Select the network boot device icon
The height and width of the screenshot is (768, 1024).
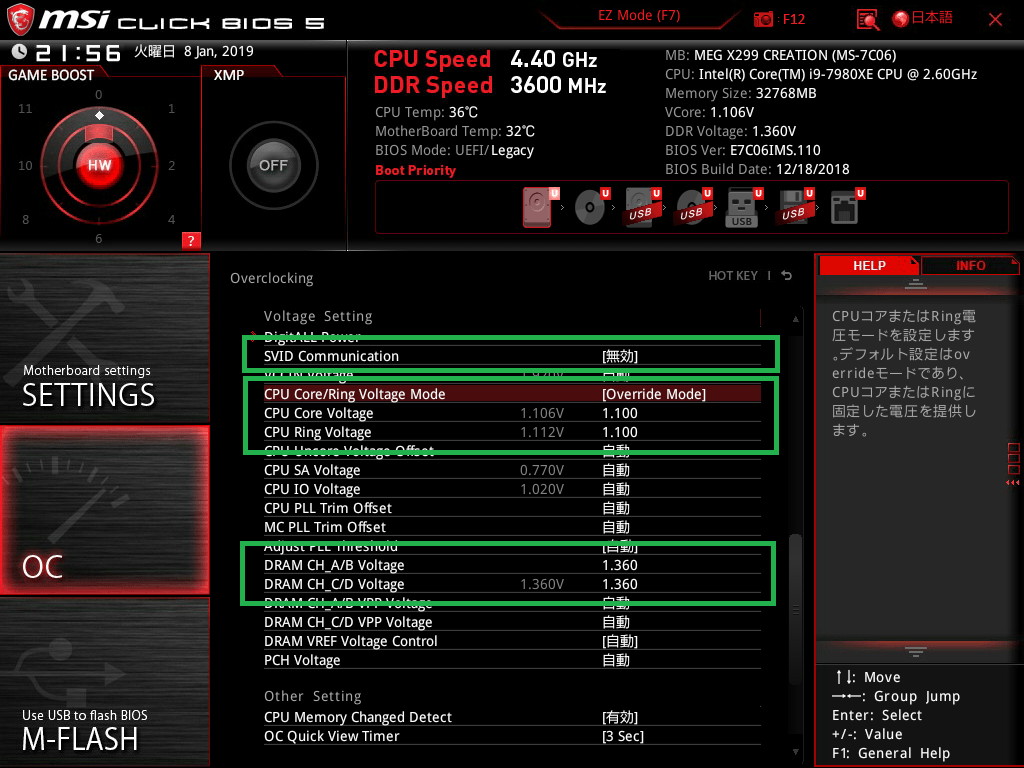[x=847, y=206]
